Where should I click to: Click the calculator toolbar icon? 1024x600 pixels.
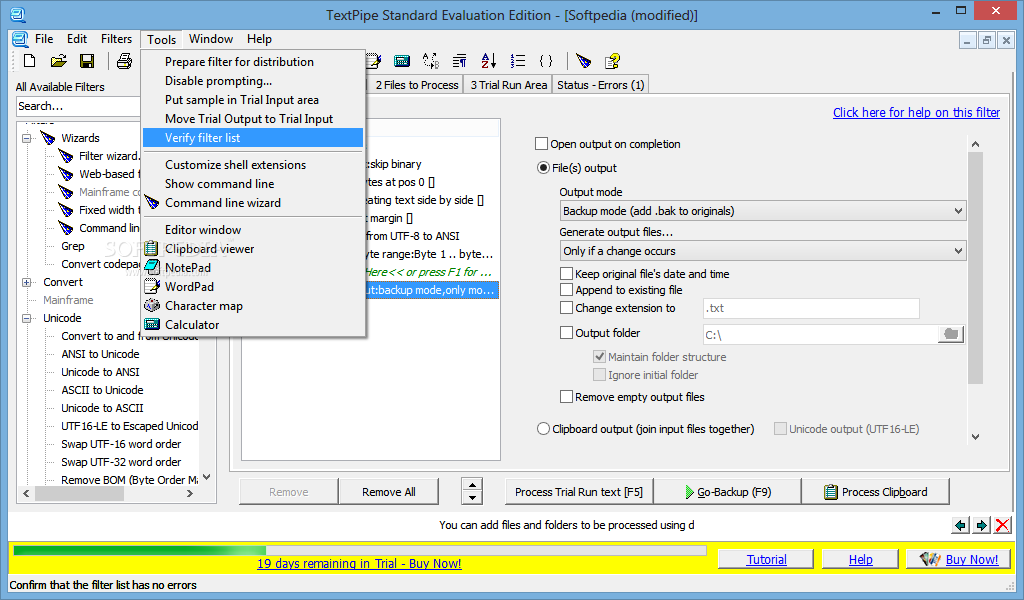pos(402,61)
